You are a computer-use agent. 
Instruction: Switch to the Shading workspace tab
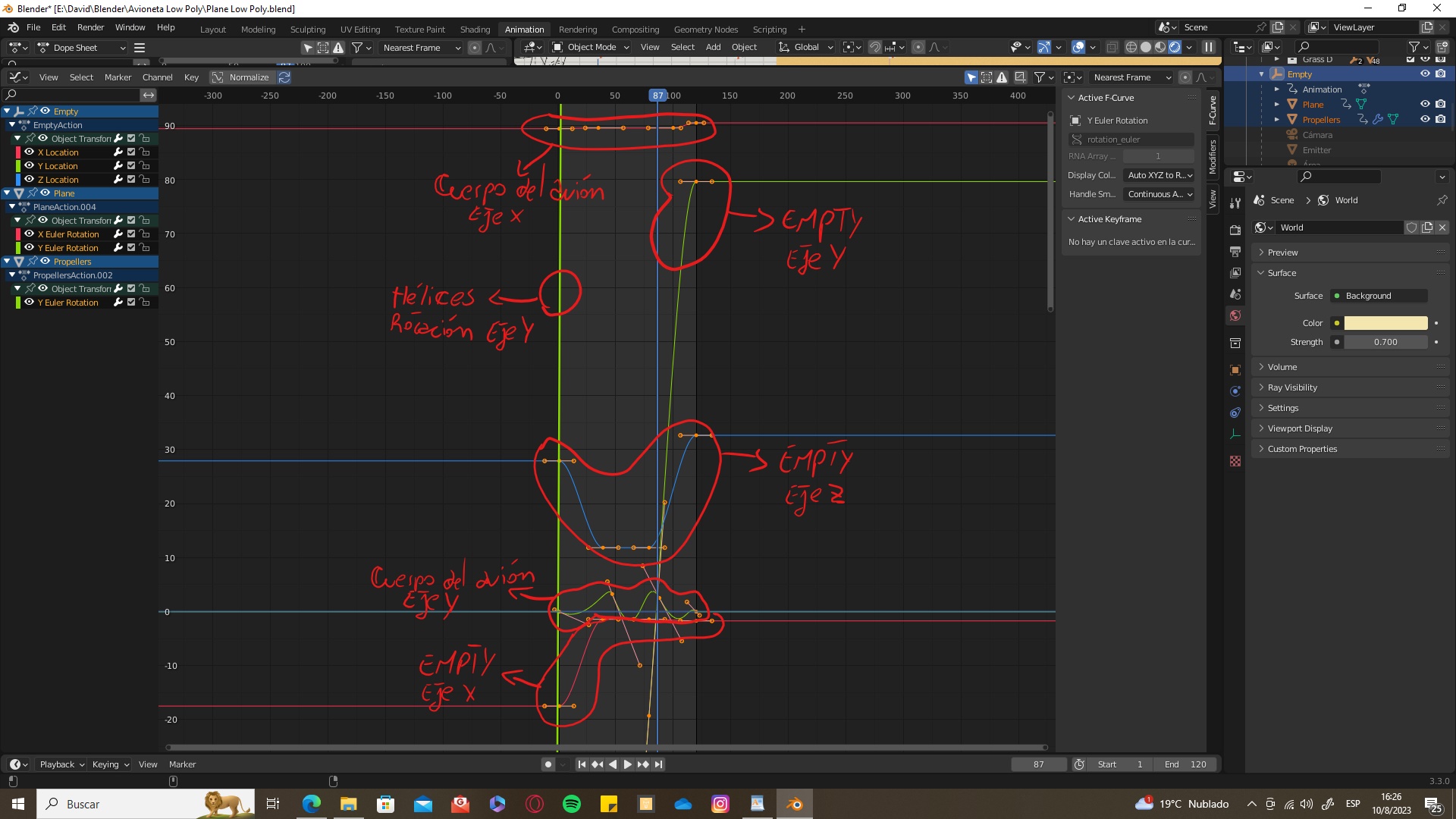475,30
